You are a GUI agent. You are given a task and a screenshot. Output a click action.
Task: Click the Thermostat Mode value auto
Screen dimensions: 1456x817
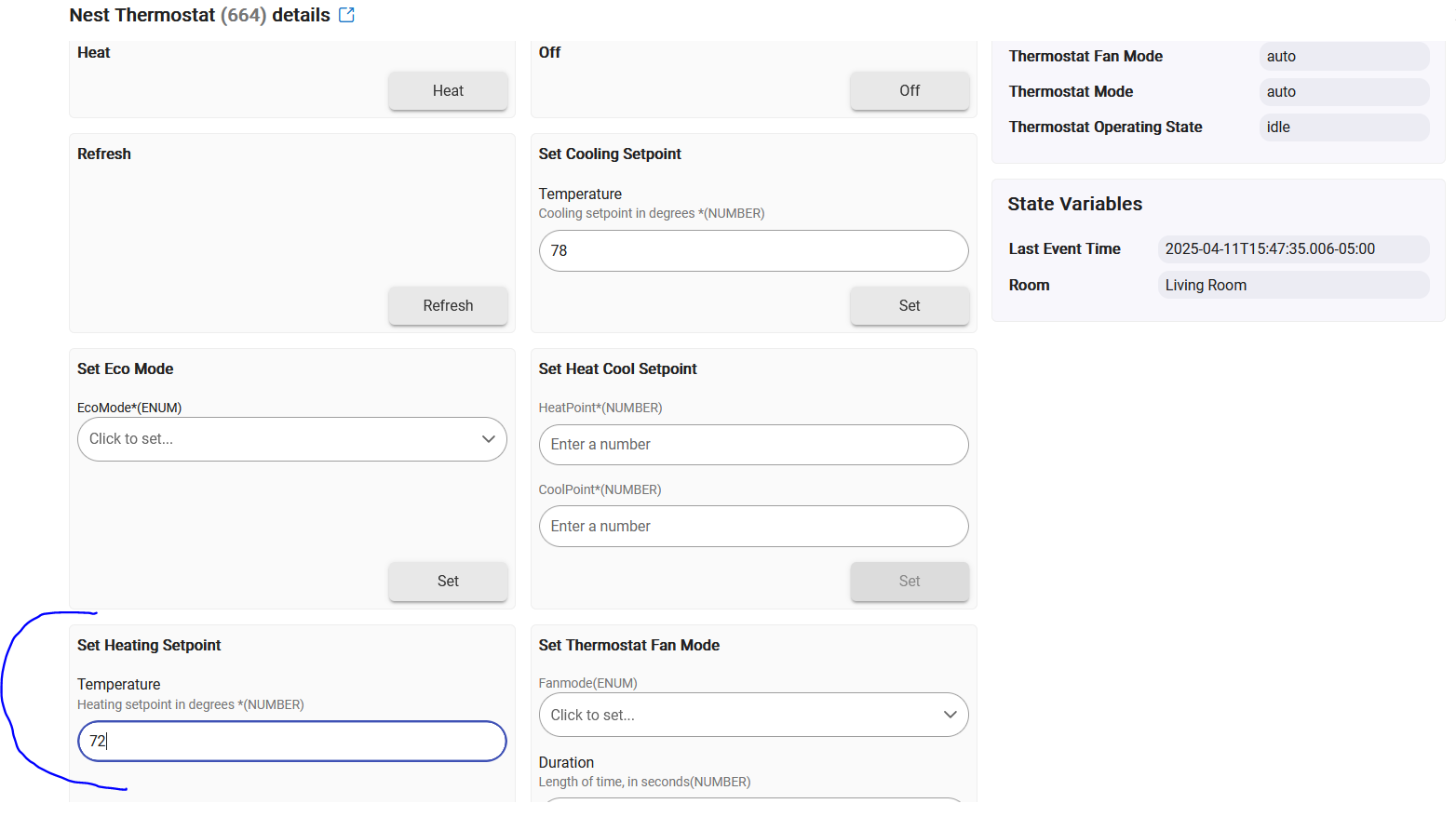pos(1344,91)
